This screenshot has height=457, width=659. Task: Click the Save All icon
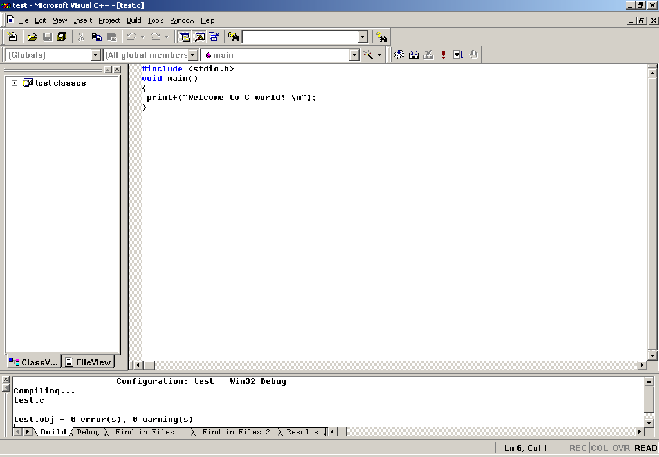pyautogui.click(x=61, y=37)
